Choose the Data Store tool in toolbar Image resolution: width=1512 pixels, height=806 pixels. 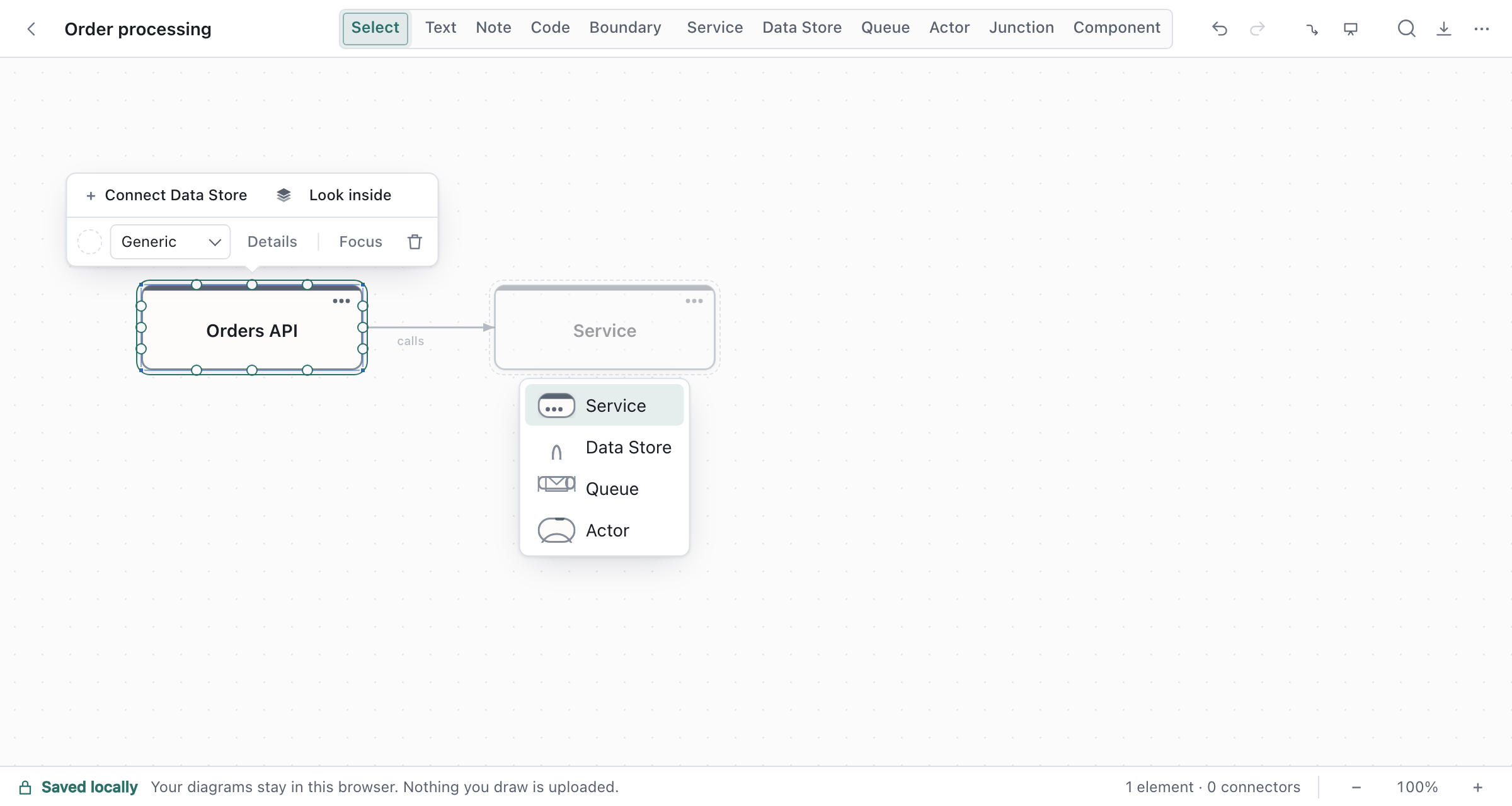(802, 28)
